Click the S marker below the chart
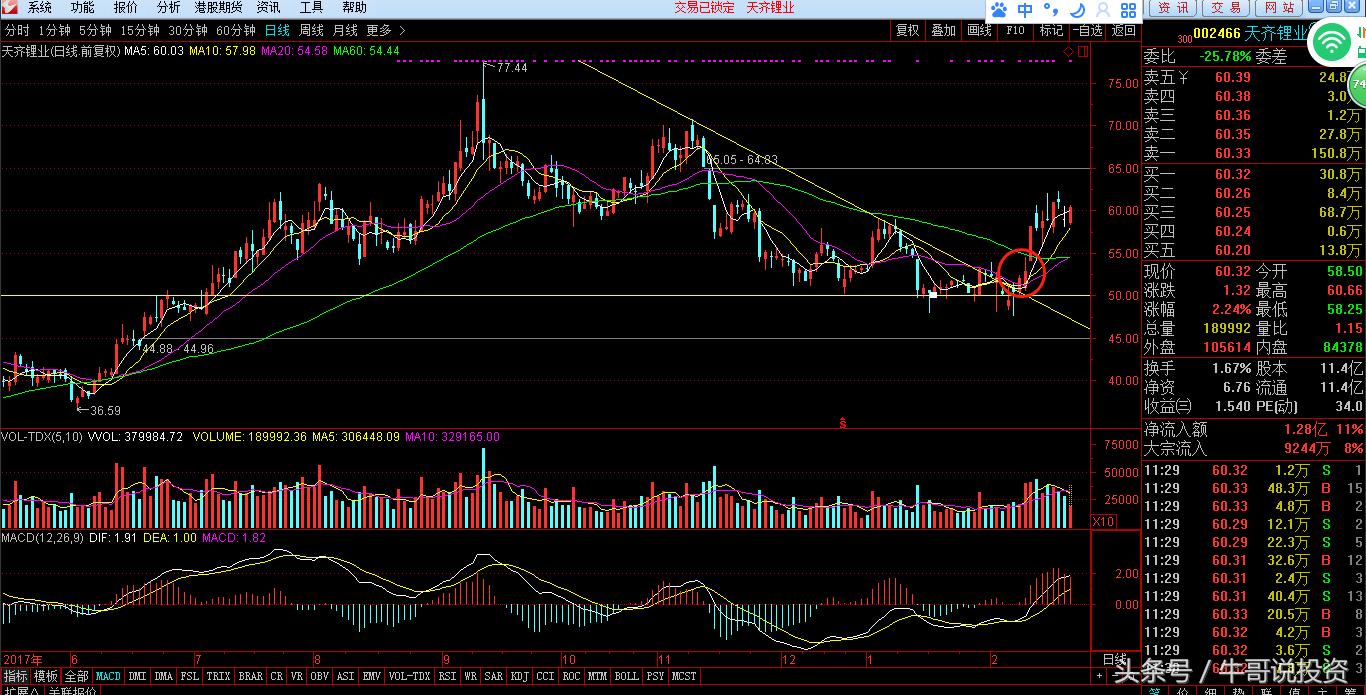 coord(843,421)
